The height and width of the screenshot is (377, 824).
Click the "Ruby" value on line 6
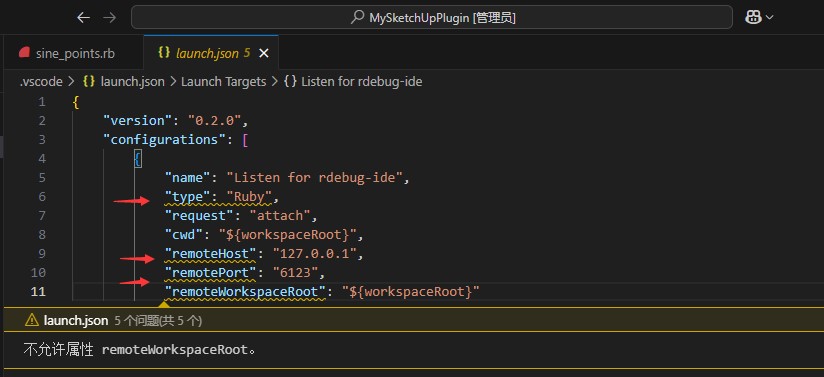(x=249, y=197)
